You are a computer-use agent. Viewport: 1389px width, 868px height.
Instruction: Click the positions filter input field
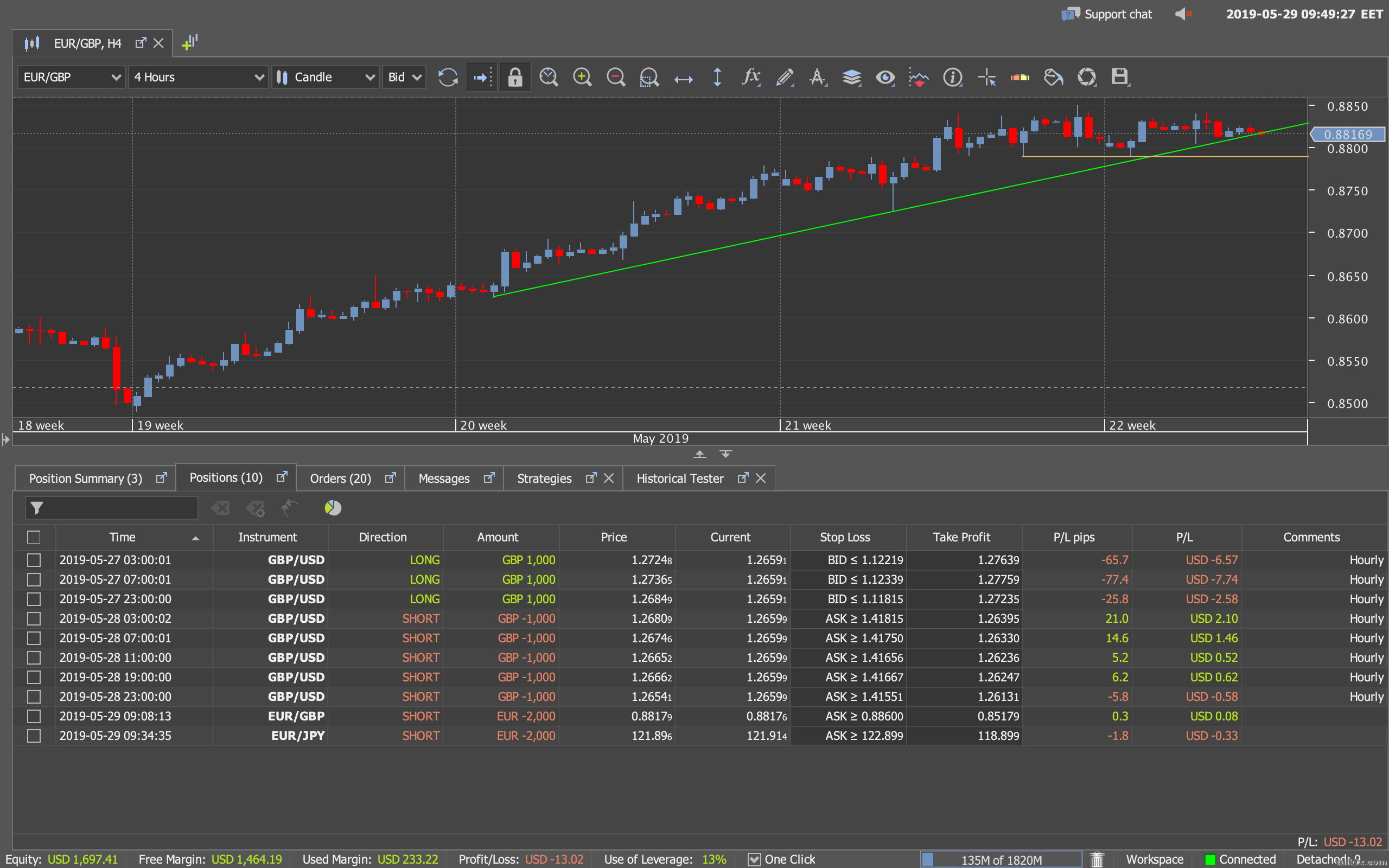point(111,508)
